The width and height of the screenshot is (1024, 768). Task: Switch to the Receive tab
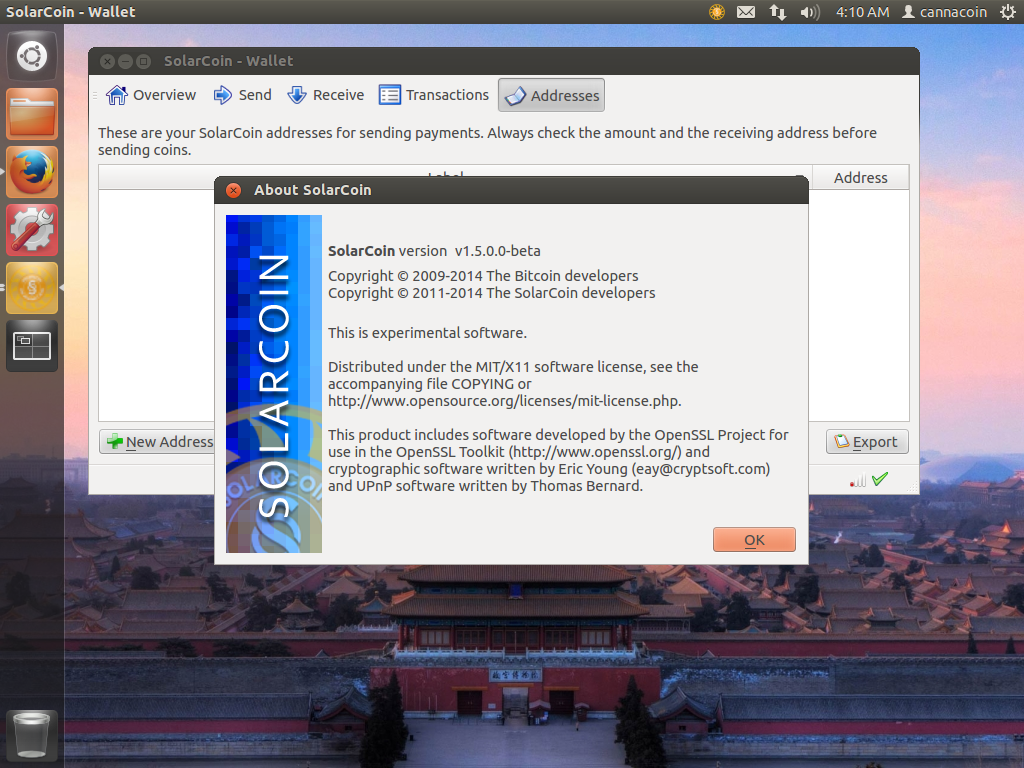pos(326,95)
